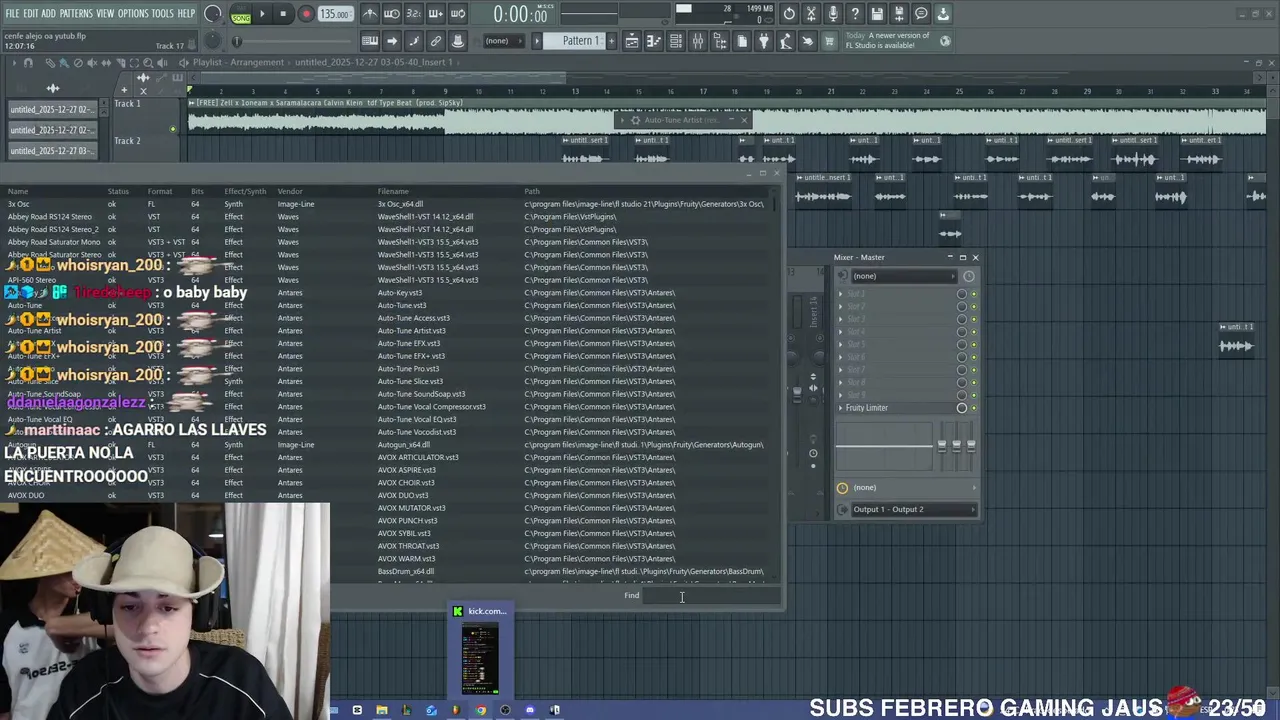Viewport: 1280px width, 720px height.
Task: Save project with the floppy disk icon
Action: coord(877,14)
